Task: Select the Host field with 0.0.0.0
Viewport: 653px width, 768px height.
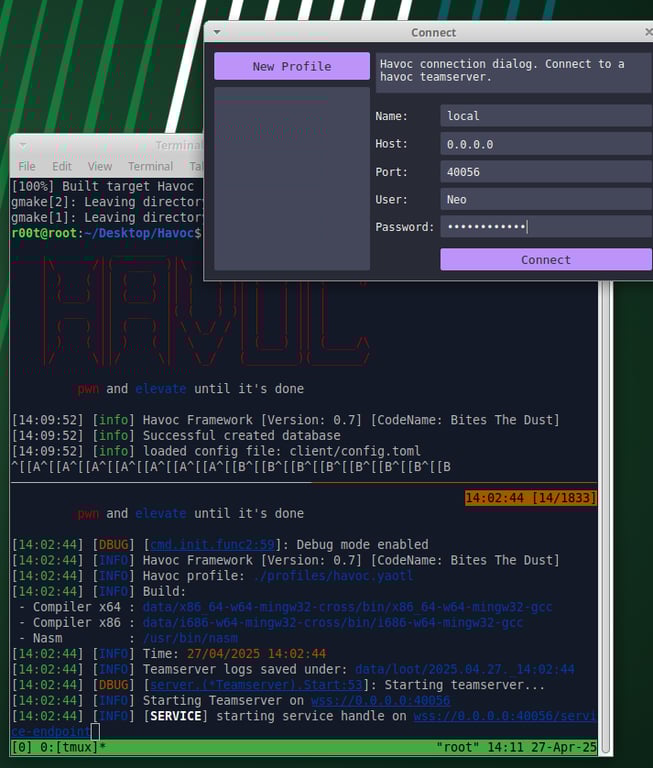Action: coord(546,144)
